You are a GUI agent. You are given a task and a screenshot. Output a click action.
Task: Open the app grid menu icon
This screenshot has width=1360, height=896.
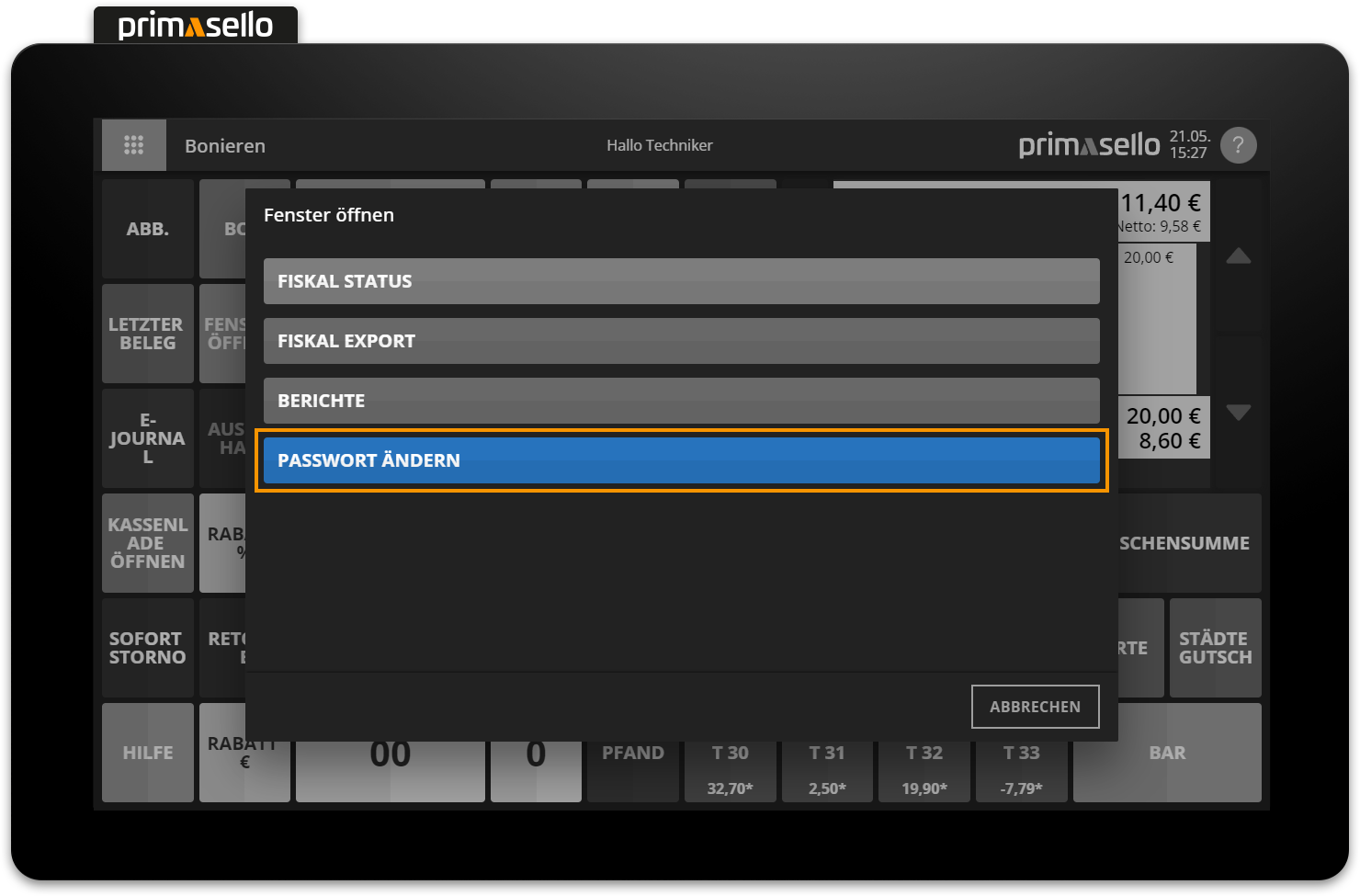tap(134, 145)
